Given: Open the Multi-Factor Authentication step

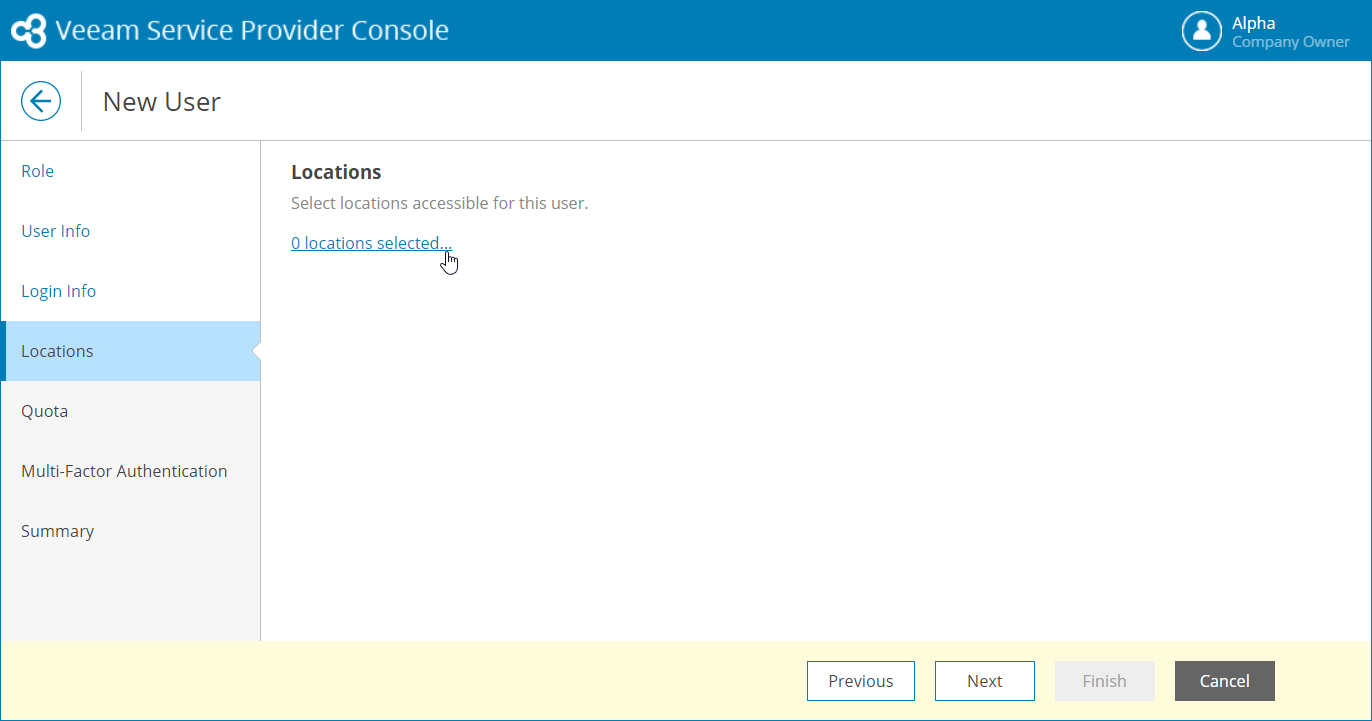Looking at the screenshot, I should point(124,471).
